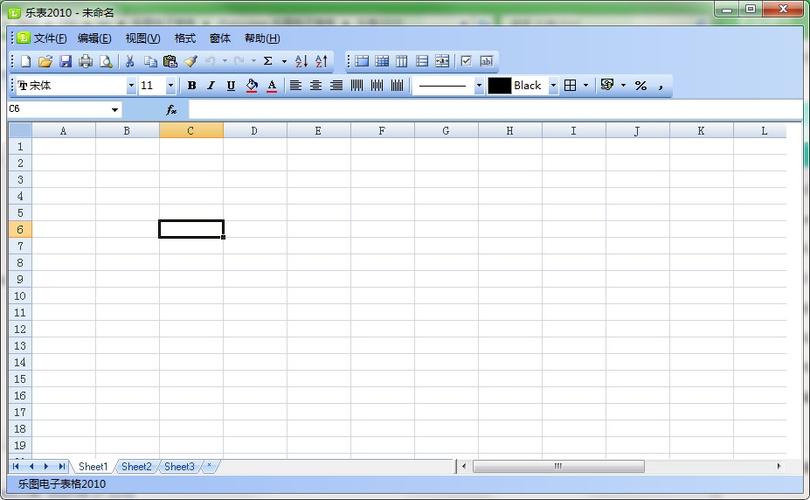The height and width of the screenshot is (500, 810).
Task: Set third vertical text alignment option
Action: click(x=397, y=85)
